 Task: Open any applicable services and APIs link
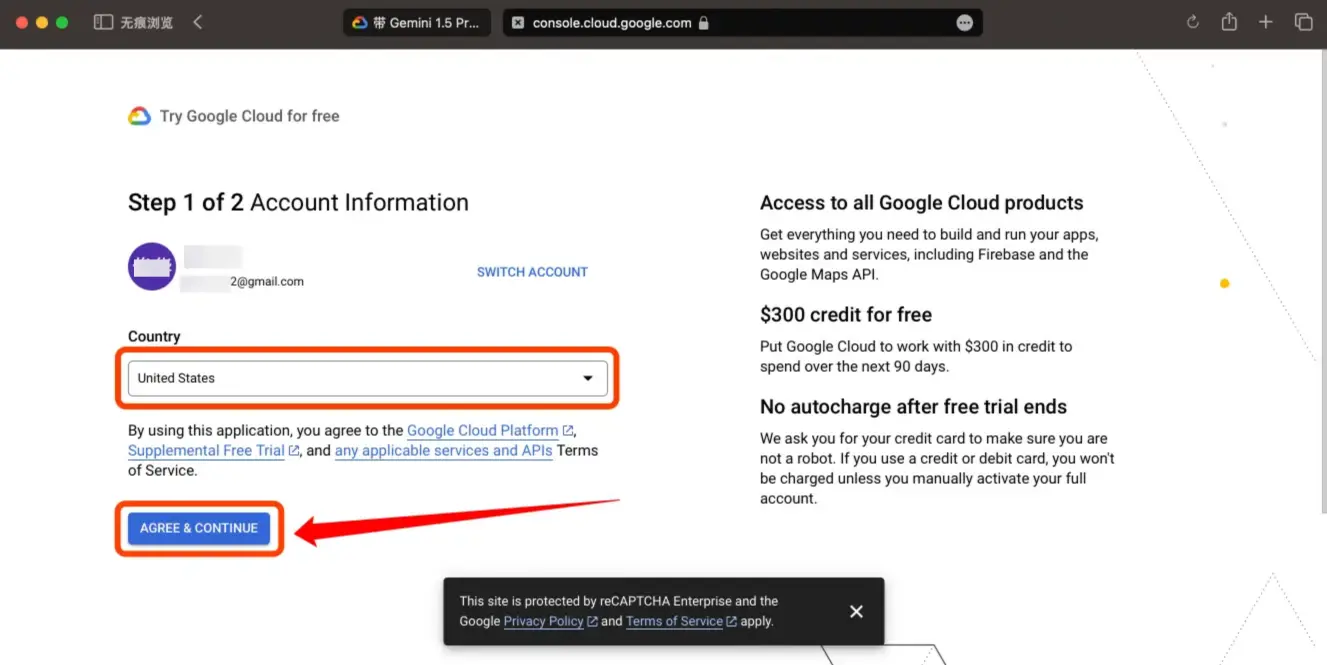pos(444,451)
